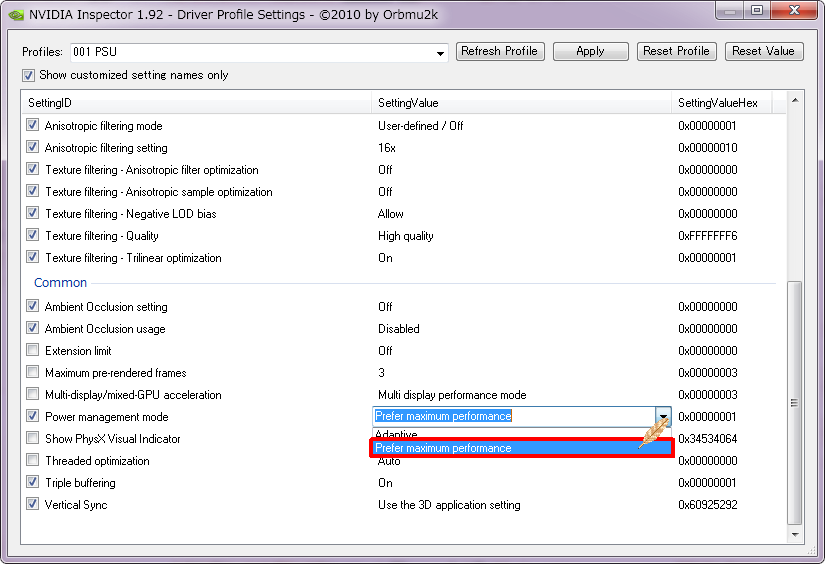Image resolution: width=825 pixels, height=564 pixels.
Task: Toggle Negative LOD bias checkbox
Action: pos(33,214)
